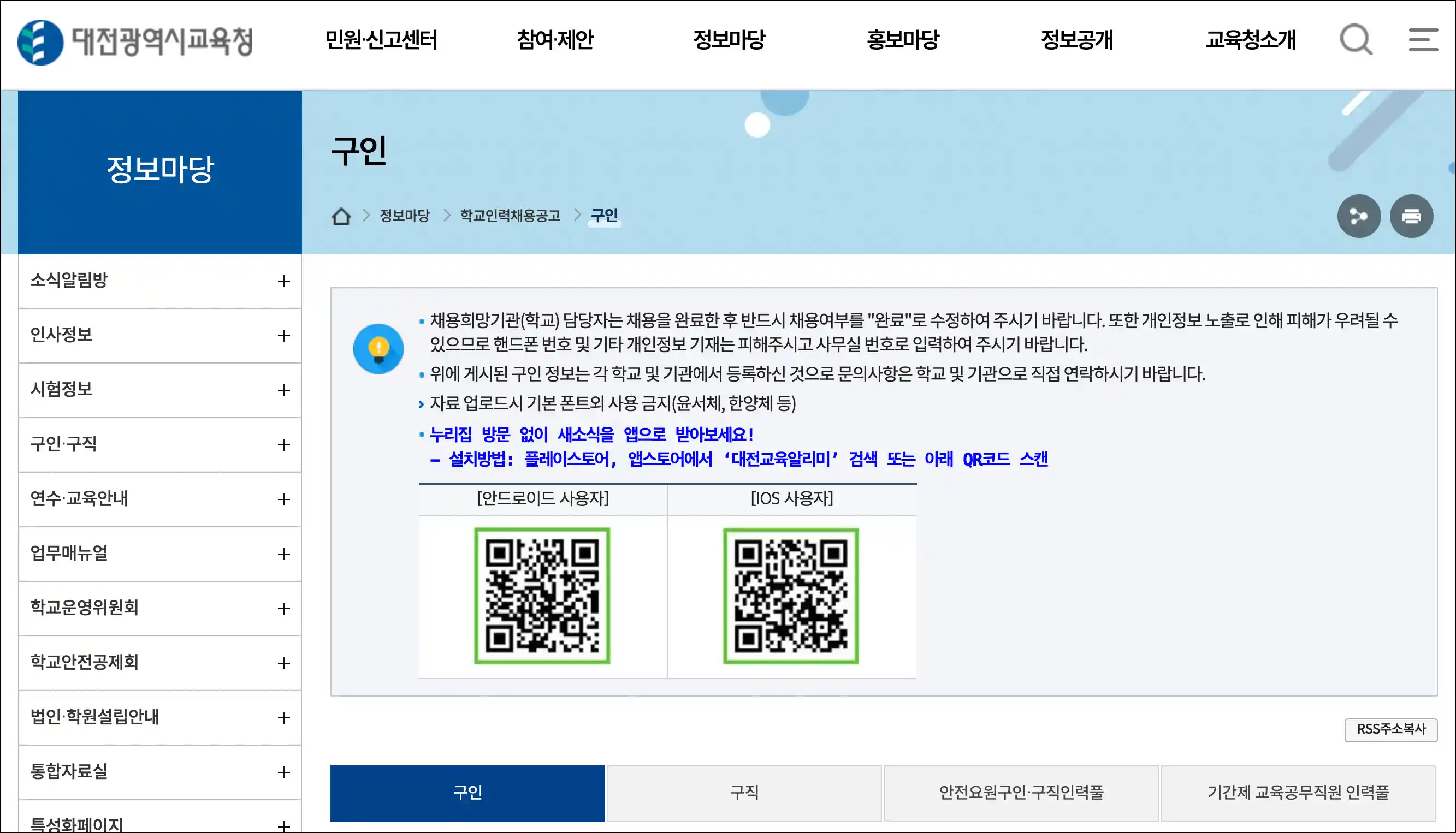Expand 연수·교육안내 plus icon
1456x833 pixels.
click(x=284, y=499)
